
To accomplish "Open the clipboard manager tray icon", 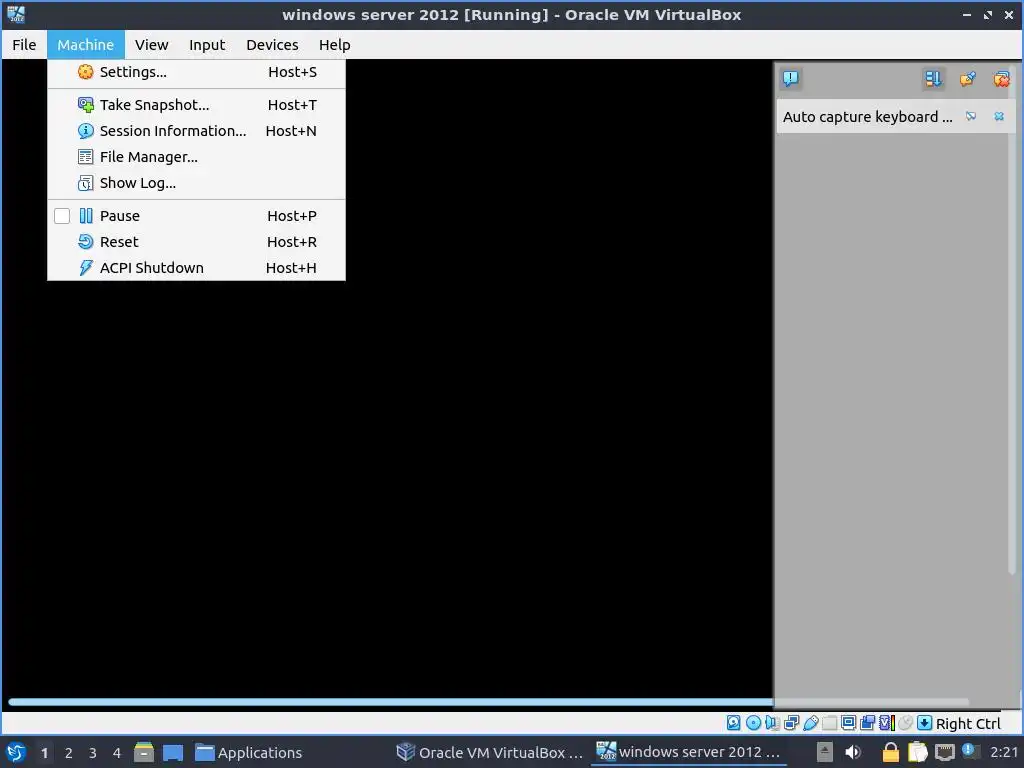I will pyautogui.click(x=918, y=752).
